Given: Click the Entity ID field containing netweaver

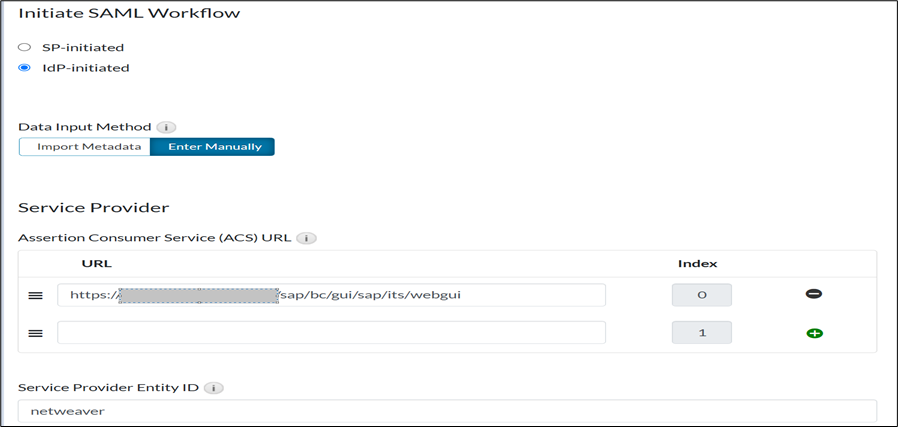Looking at the screenshot, I should click(447, 410).
